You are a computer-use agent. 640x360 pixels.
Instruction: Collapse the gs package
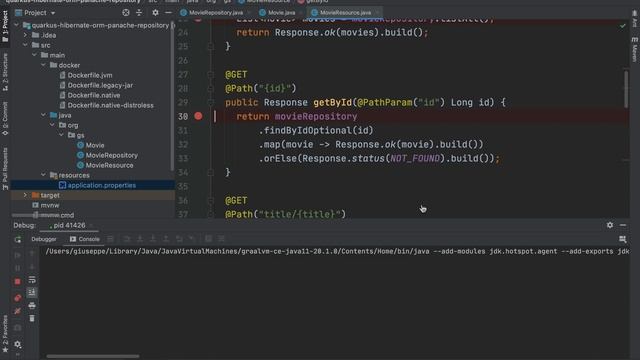pyautogui.click(x=61, y=135)
